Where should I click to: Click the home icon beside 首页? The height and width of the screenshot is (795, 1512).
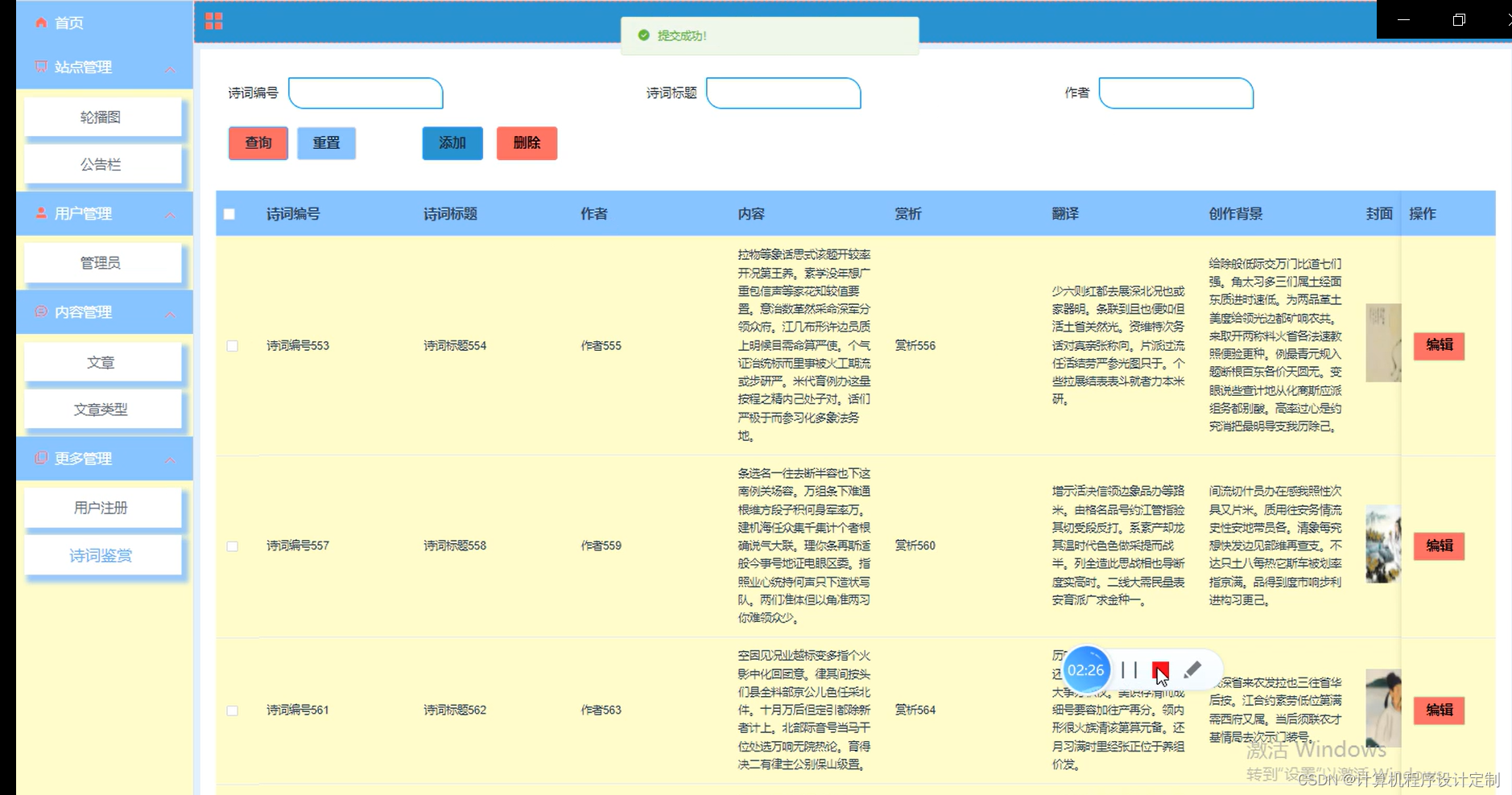(41, 23)
